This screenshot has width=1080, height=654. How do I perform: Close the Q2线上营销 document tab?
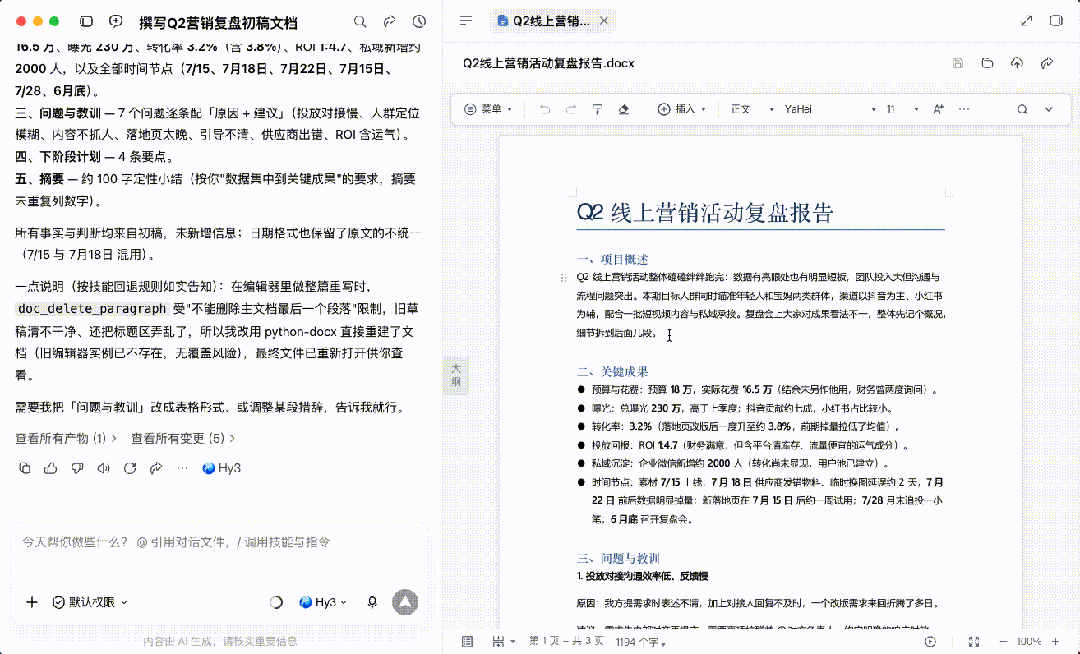pos(604,21)
